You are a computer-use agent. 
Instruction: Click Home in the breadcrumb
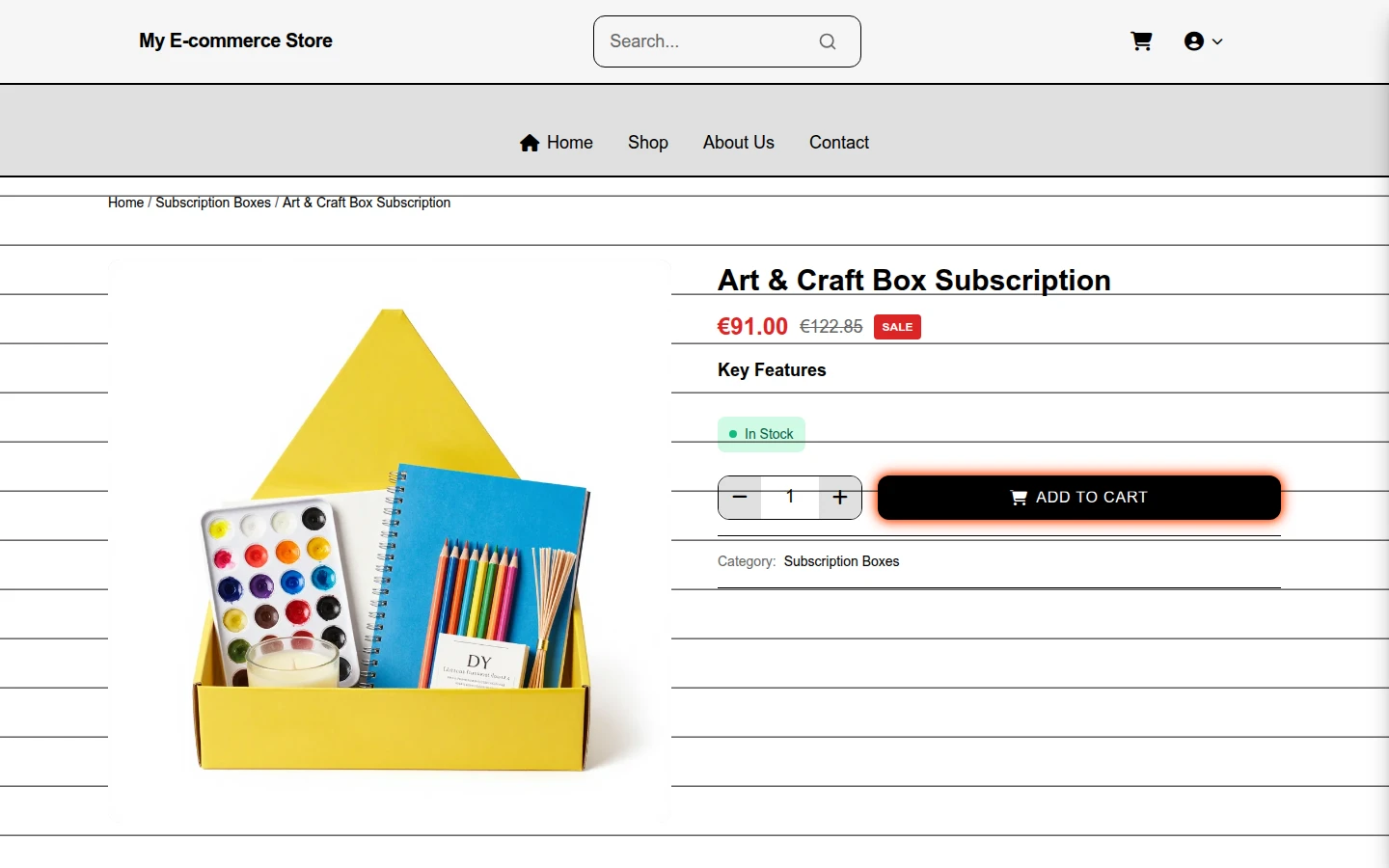click(125, 203)
